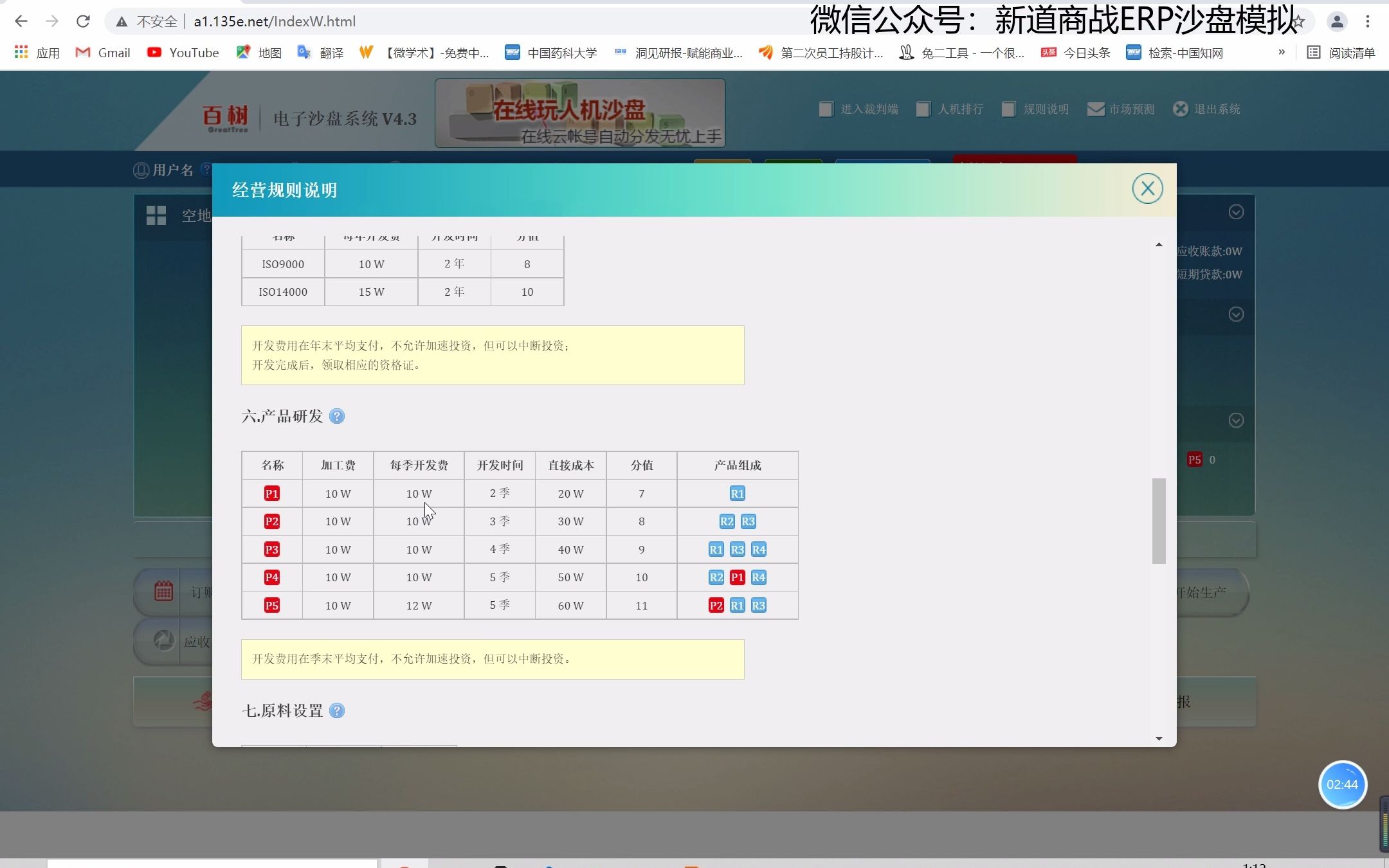Open the 进入裁判端 judge panel icon
Viewport: 1389px width, 868px height.
[x=826, y=109]
